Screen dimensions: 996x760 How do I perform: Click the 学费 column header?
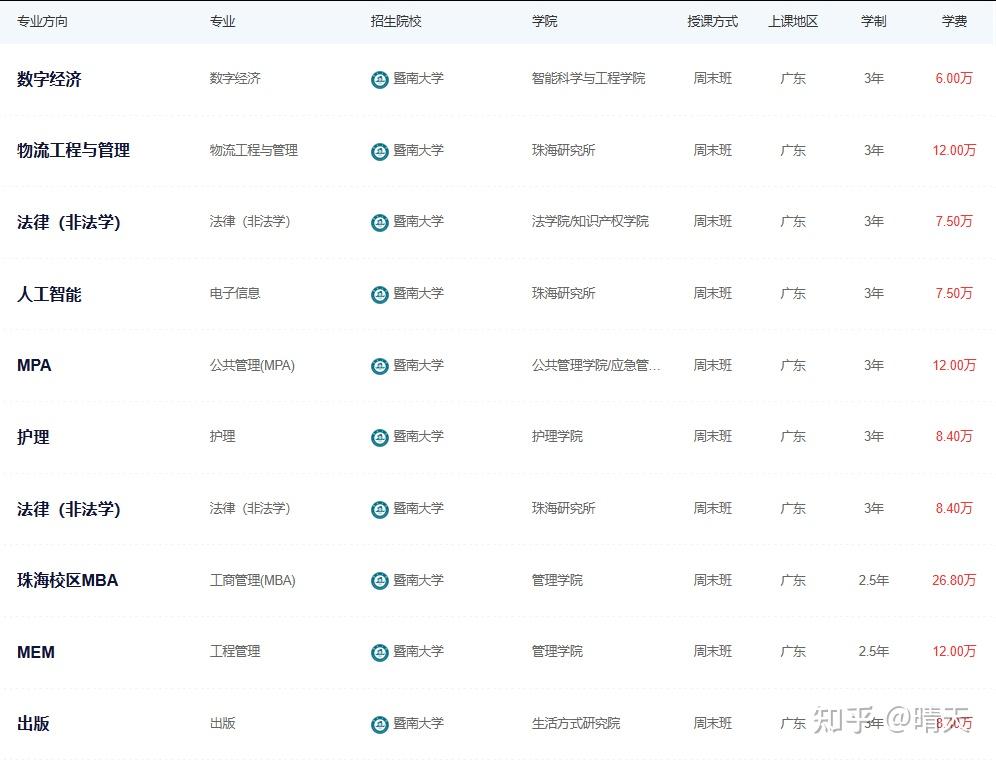[954, 21]
